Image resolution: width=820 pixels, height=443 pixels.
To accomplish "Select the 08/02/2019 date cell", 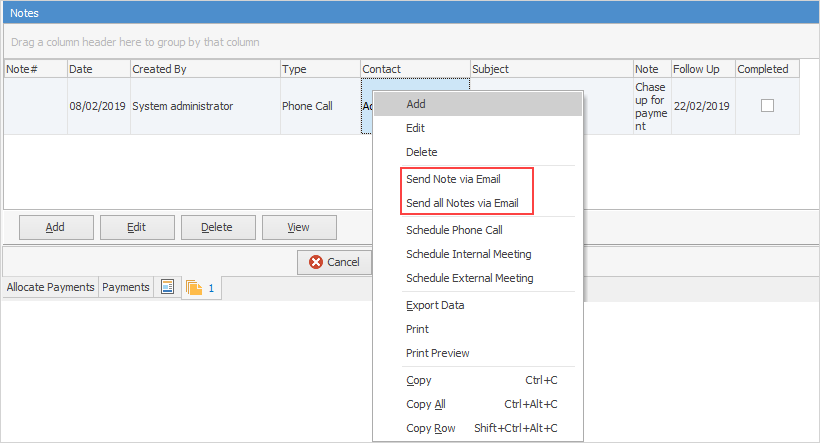I will point(99,106).
